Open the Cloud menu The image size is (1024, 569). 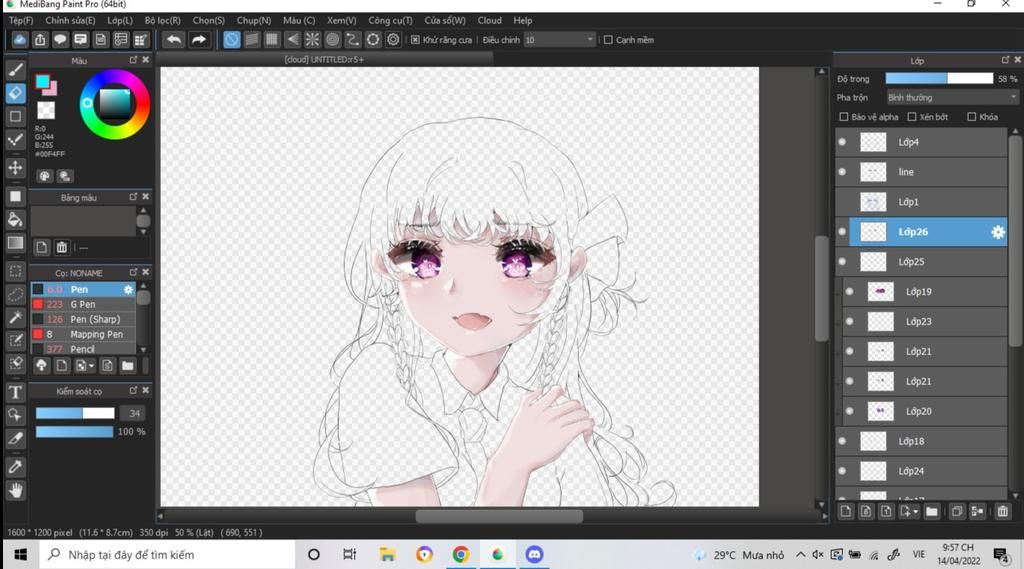(489, 20)
